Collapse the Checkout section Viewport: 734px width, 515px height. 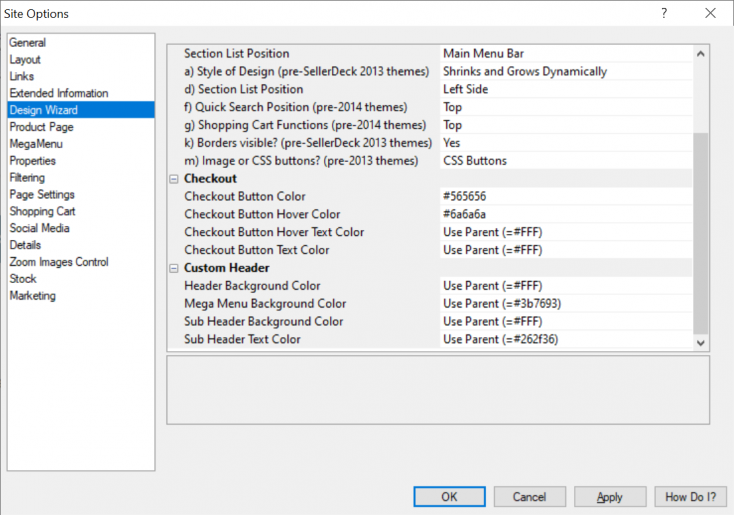tap(174, 179)
